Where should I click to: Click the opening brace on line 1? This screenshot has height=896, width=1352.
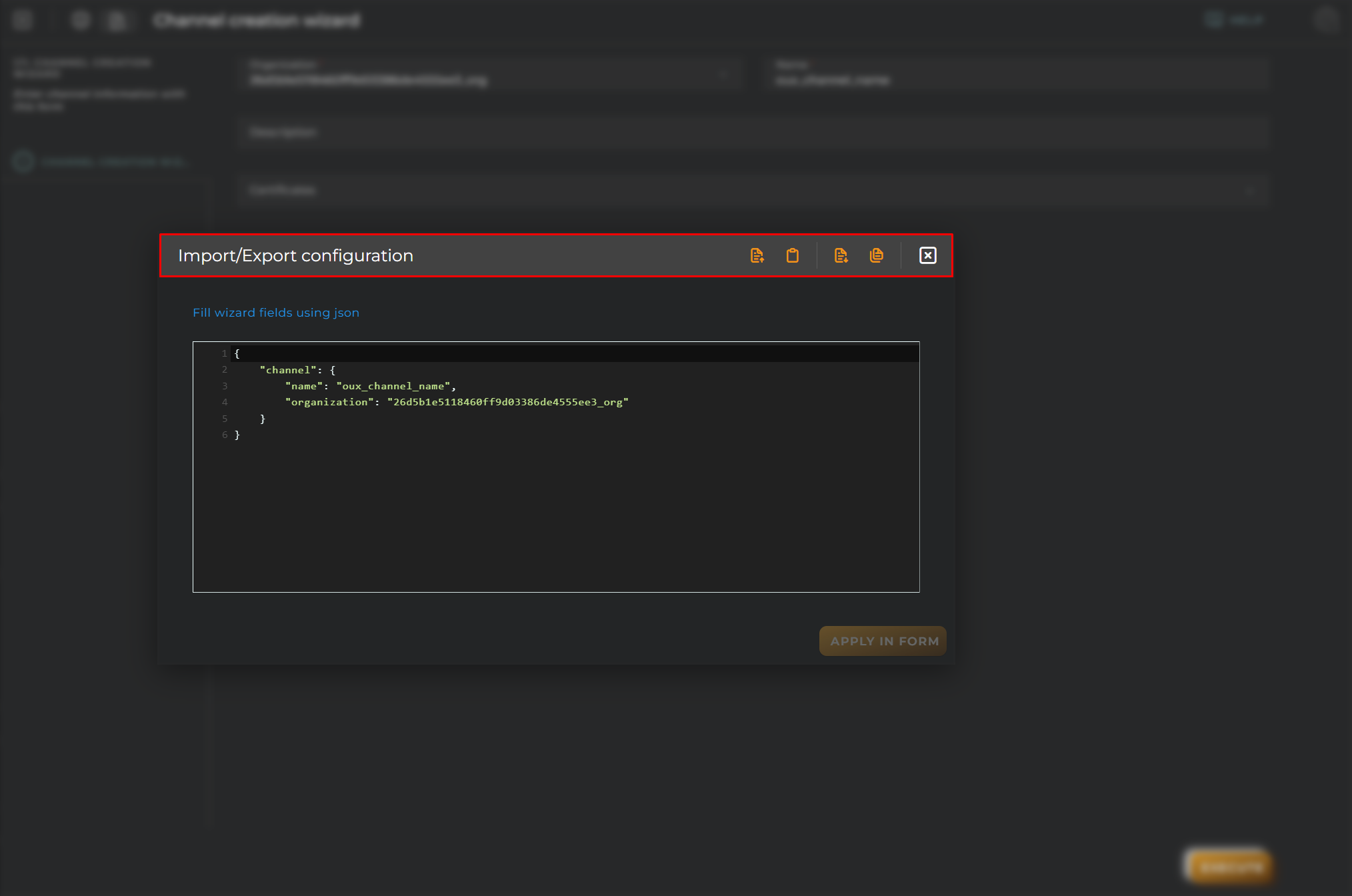[237, 353]
